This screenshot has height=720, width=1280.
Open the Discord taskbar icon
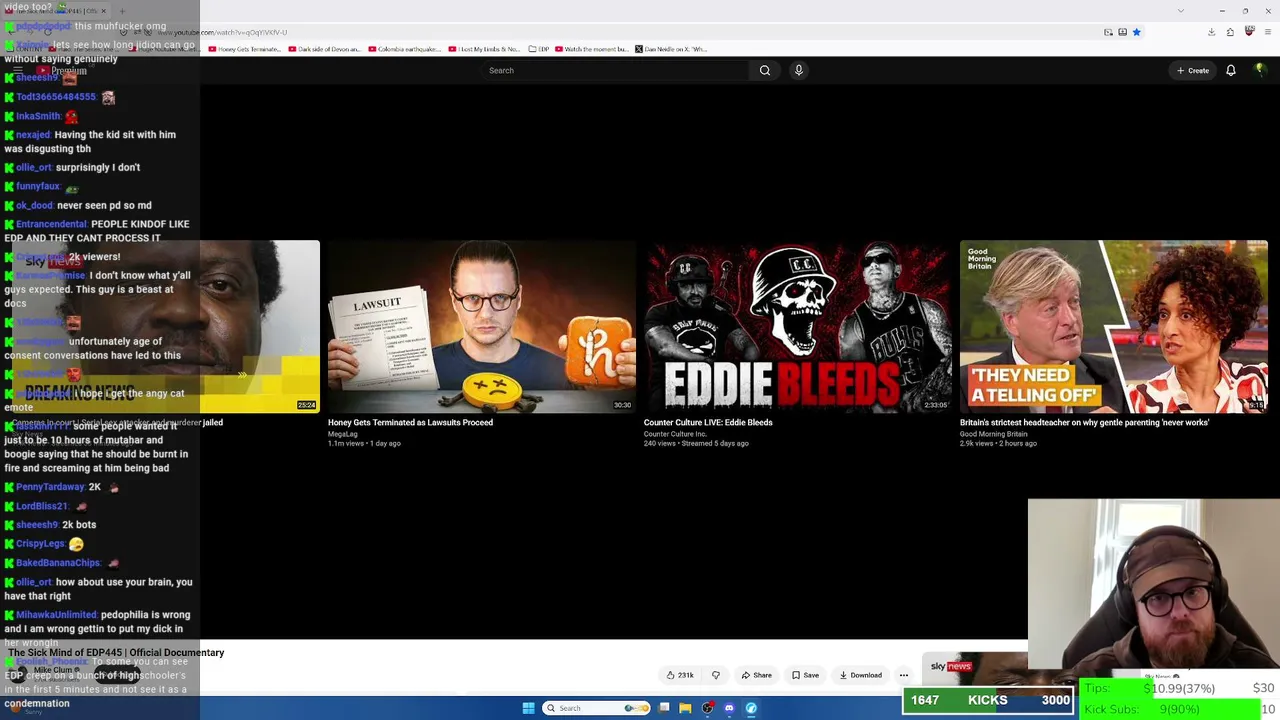coord(729,708)
